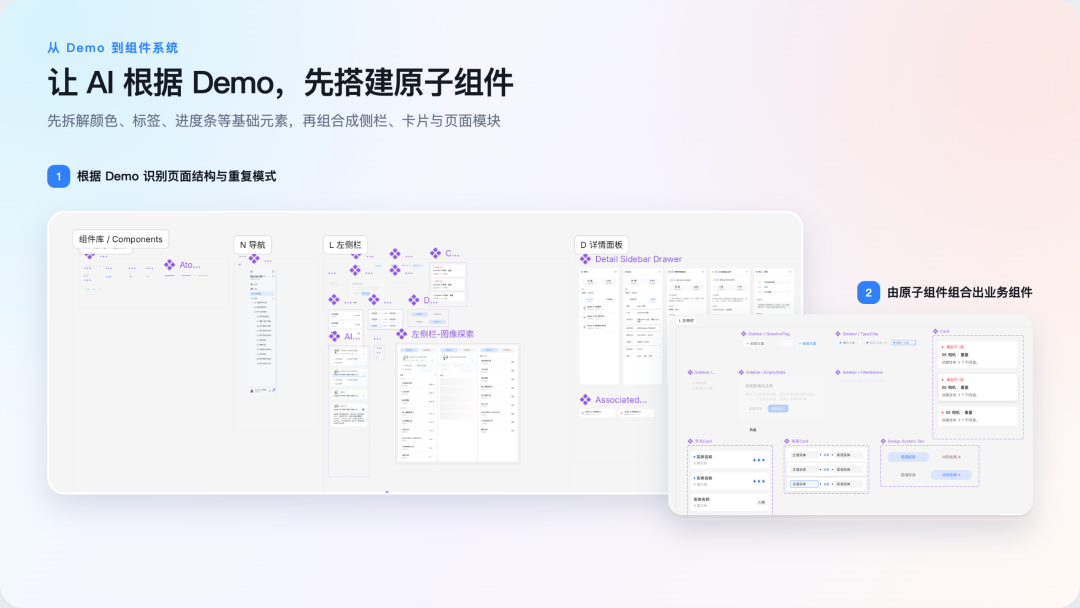
Task: Click icon beside 'Sidebar / EmptyState'
Action: 741,373
